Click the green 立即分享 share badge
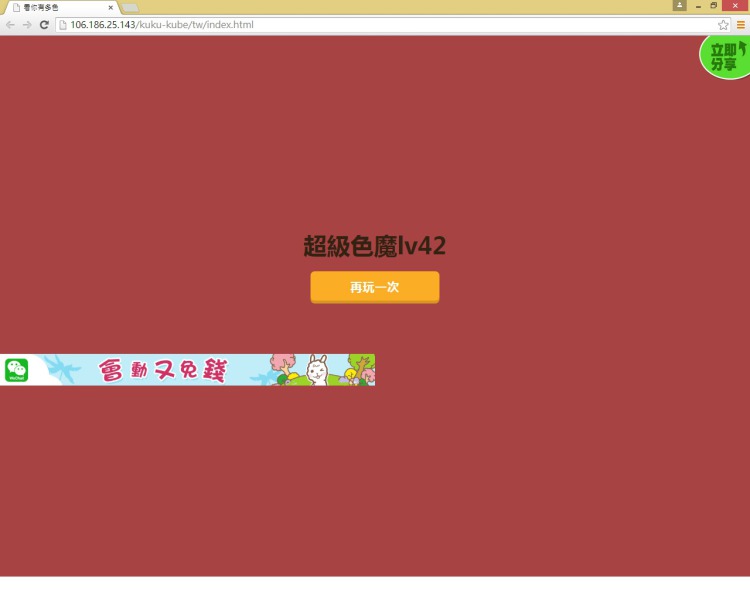 pyautogui.click(x=725, y=56)
